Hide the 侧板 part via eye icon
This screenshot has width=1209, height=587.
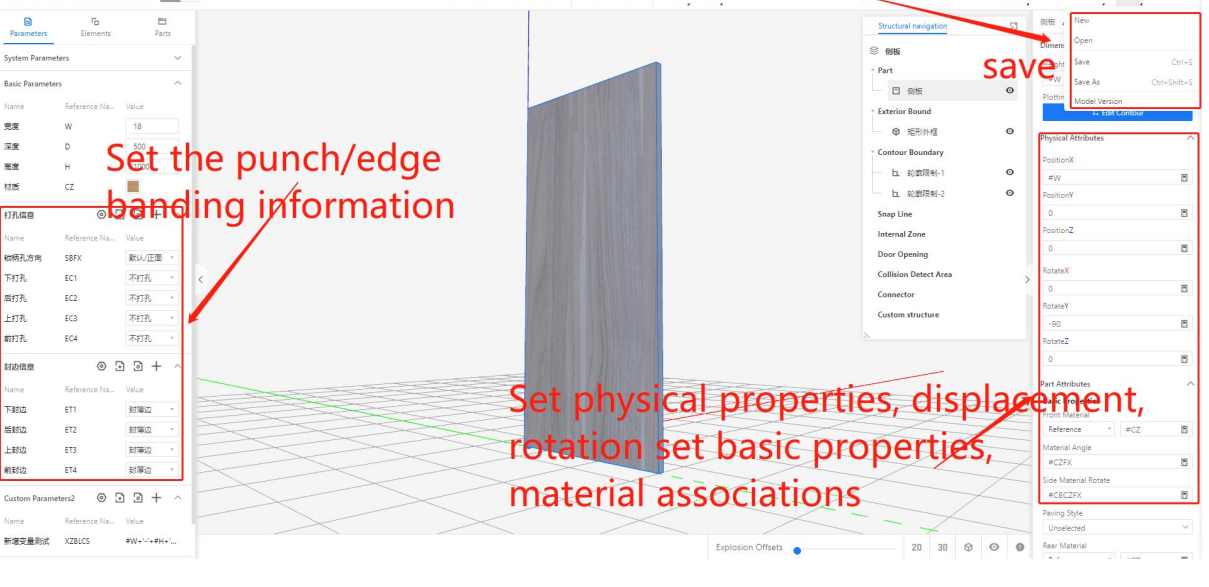click(1010, 91)
